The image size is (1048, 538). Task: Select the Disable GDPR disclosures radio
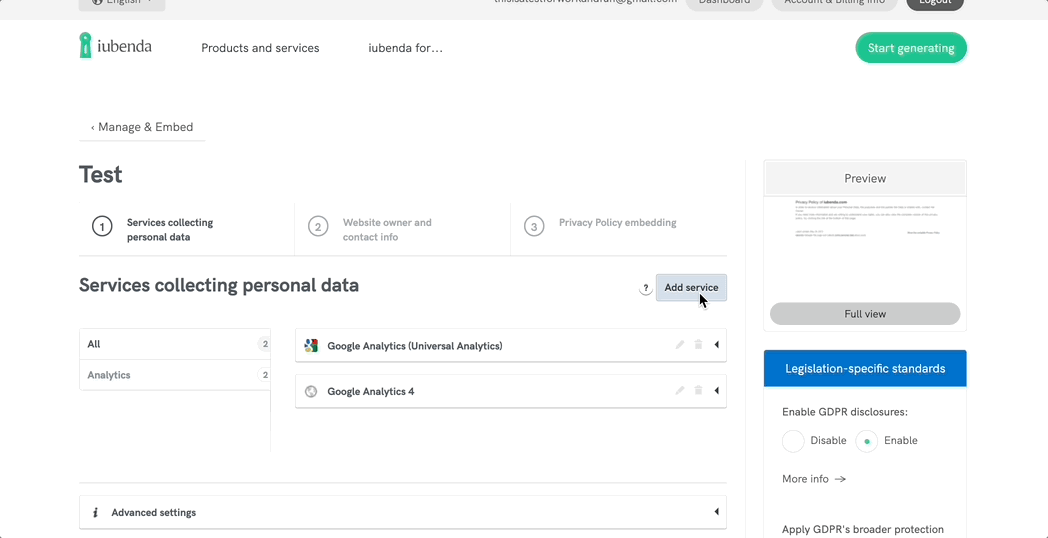793,441
